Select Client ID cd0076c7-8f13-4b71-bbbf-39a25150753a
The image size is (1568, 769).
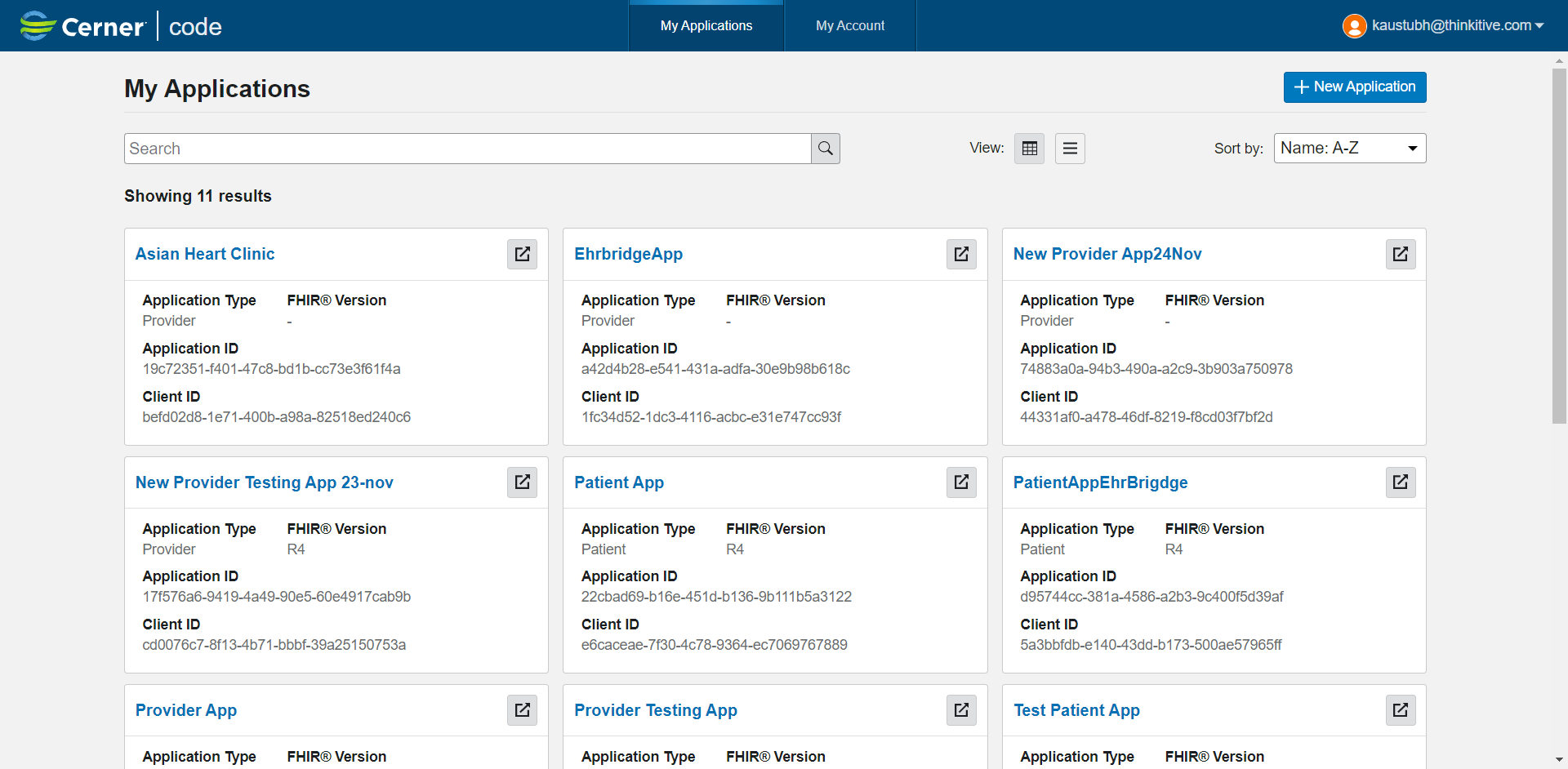(x=274, y=645)
